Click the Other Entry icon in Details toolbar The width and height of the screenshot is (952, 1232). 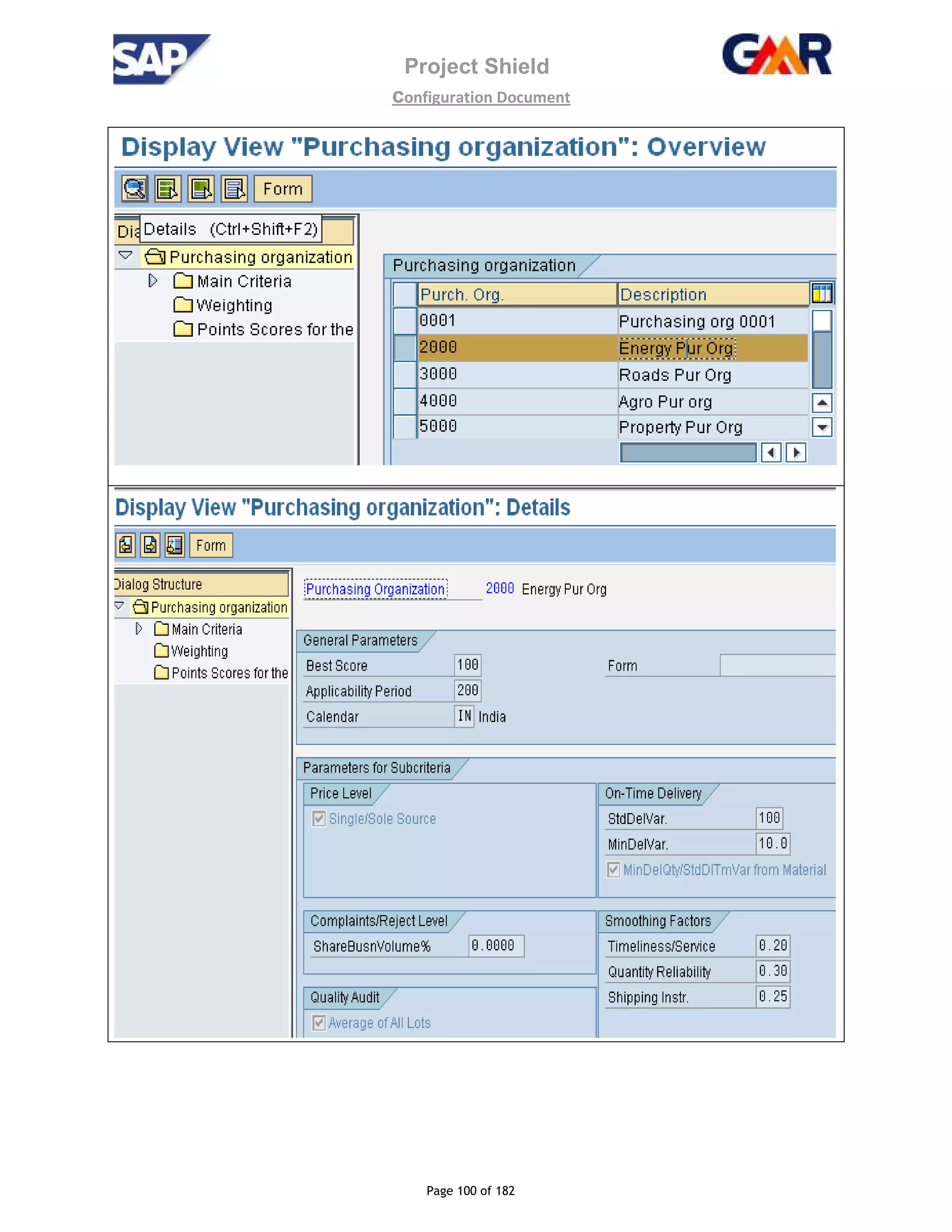[175, 545]
